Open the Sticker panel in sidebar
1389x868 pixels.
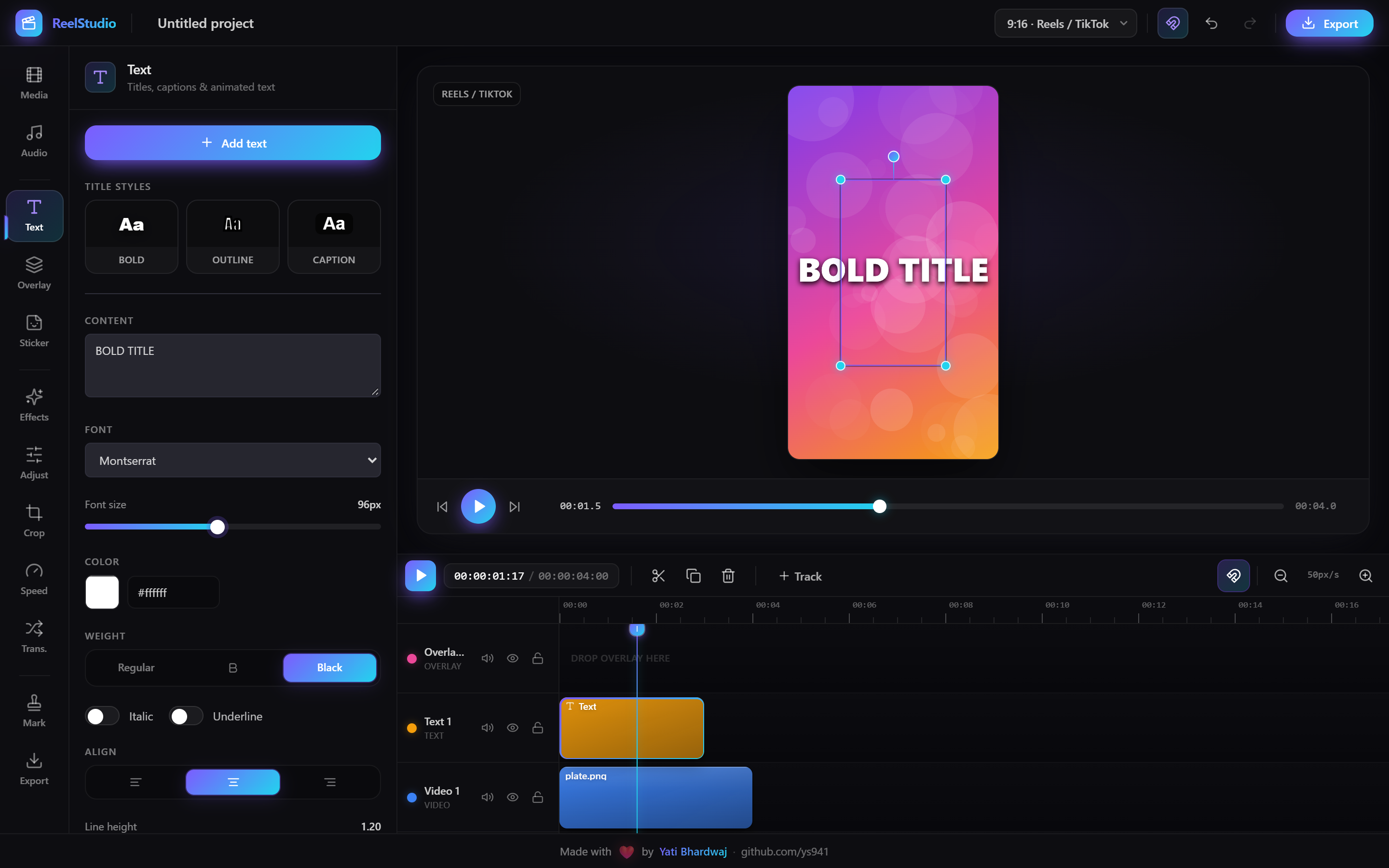[34, 331]
